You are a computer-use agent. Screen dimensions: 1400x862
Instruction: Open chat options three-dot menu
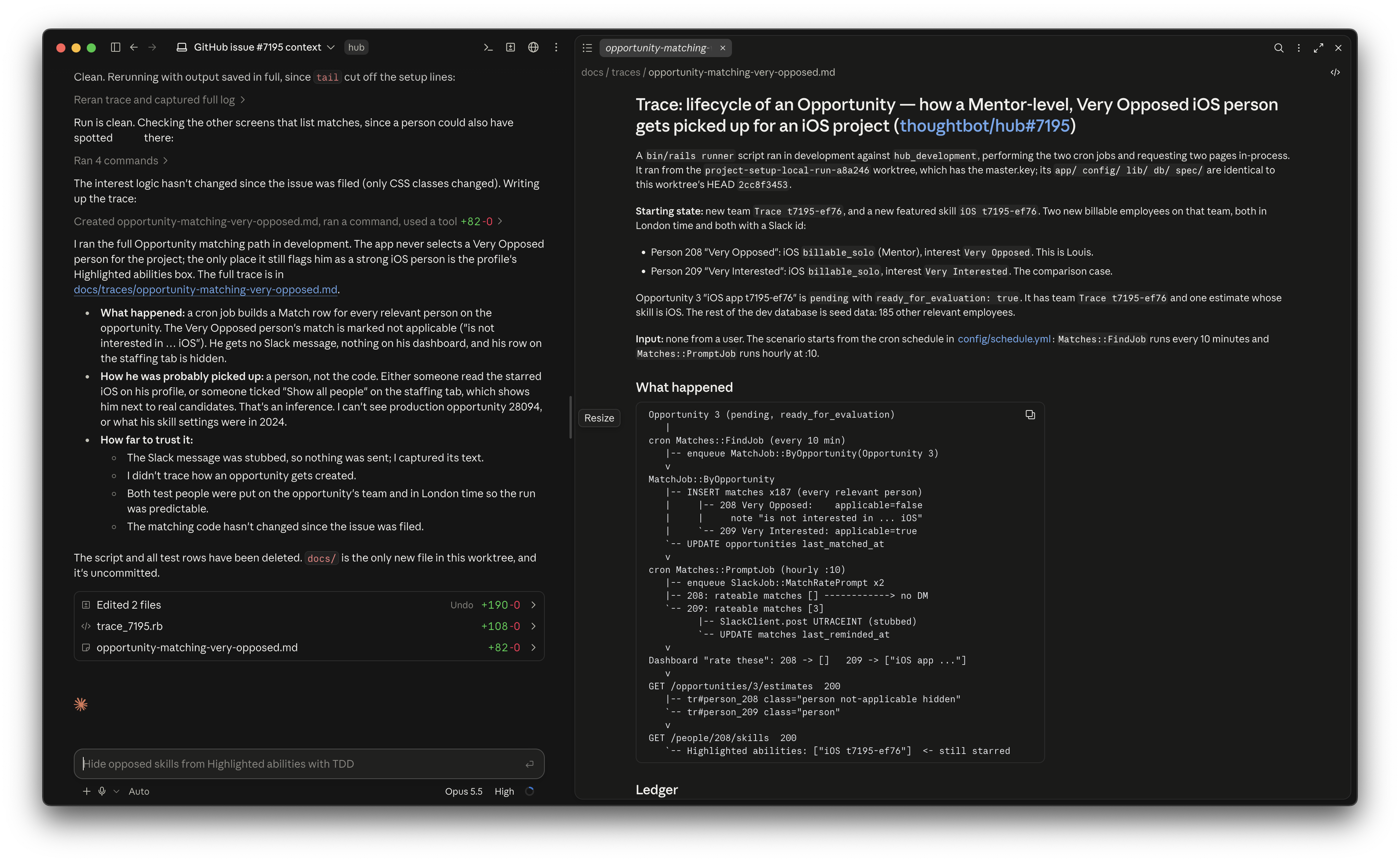[556, 47]
